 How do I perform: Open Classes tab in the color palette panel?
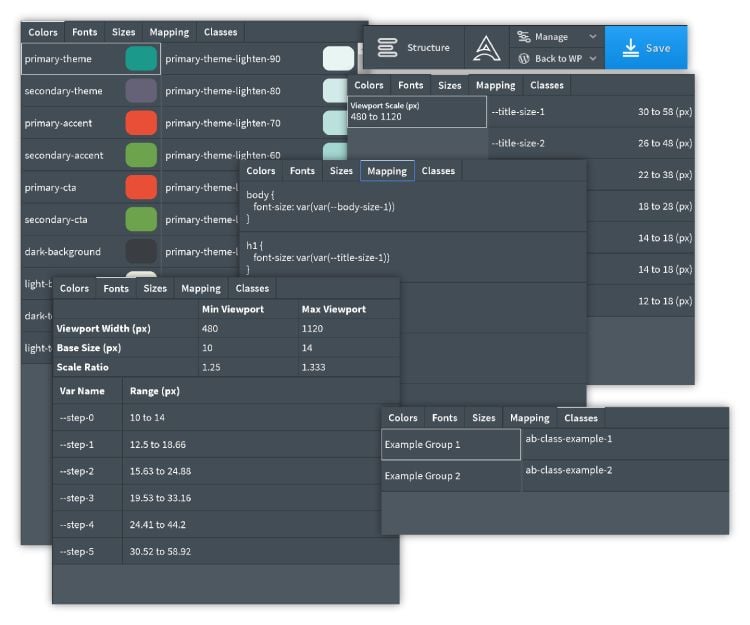coord(221,32)
